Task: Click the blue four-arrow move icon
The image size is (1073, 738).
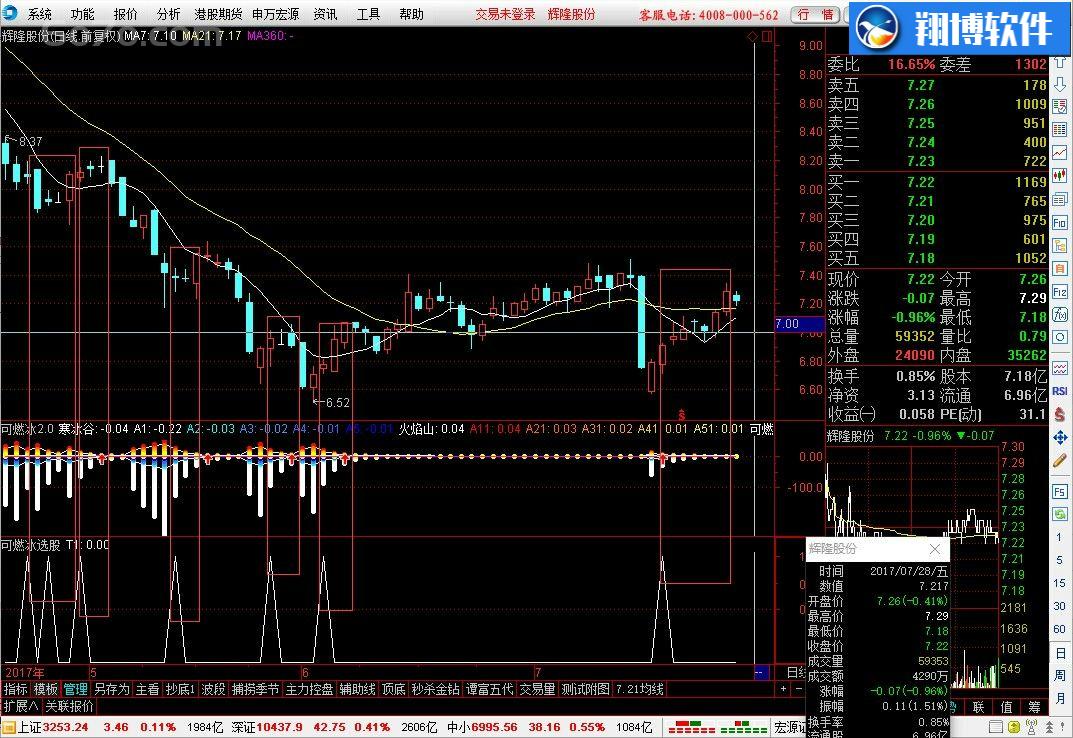Action: coord(1060,437)
